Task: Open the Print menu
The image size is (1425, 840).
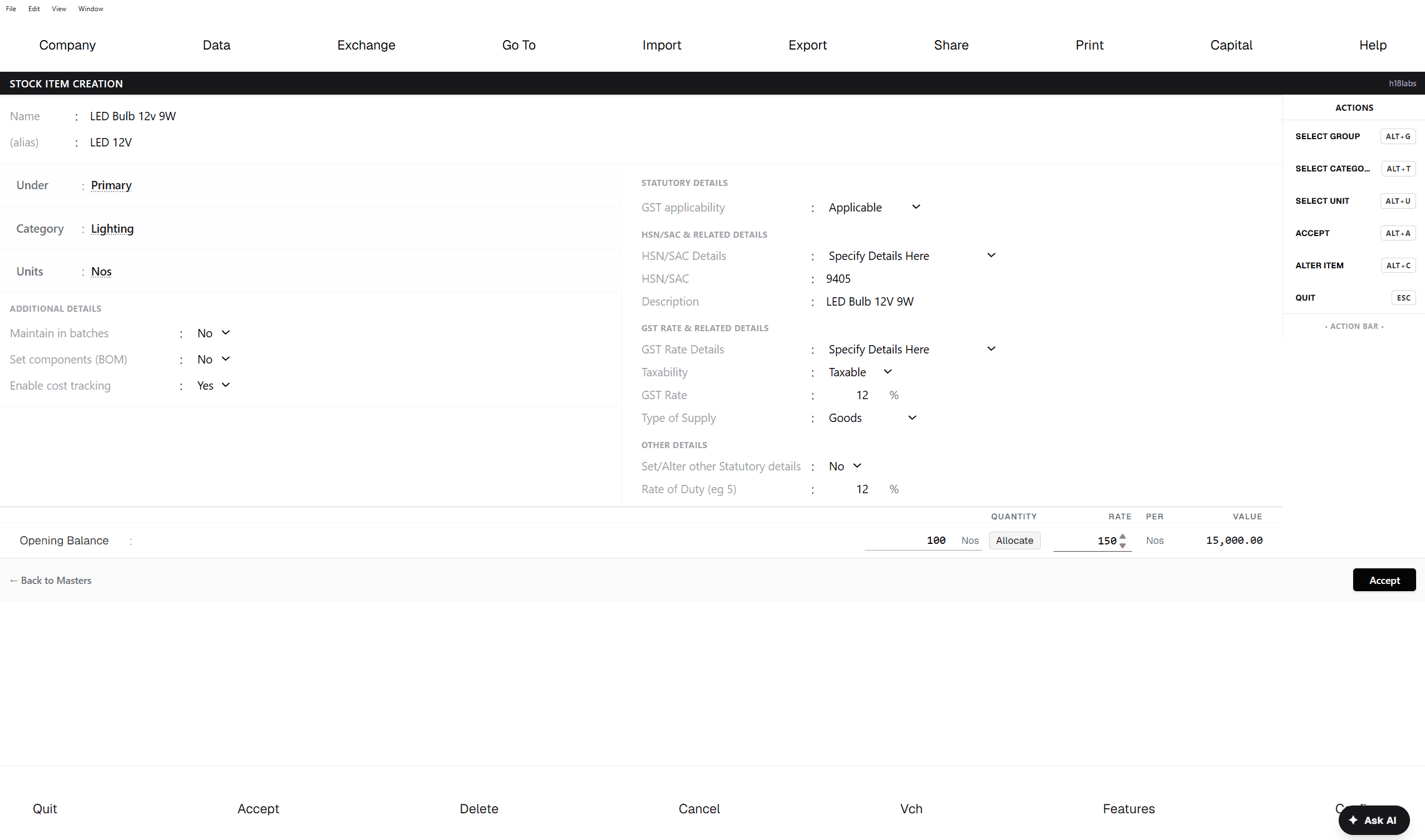Action: [1089, 45]
